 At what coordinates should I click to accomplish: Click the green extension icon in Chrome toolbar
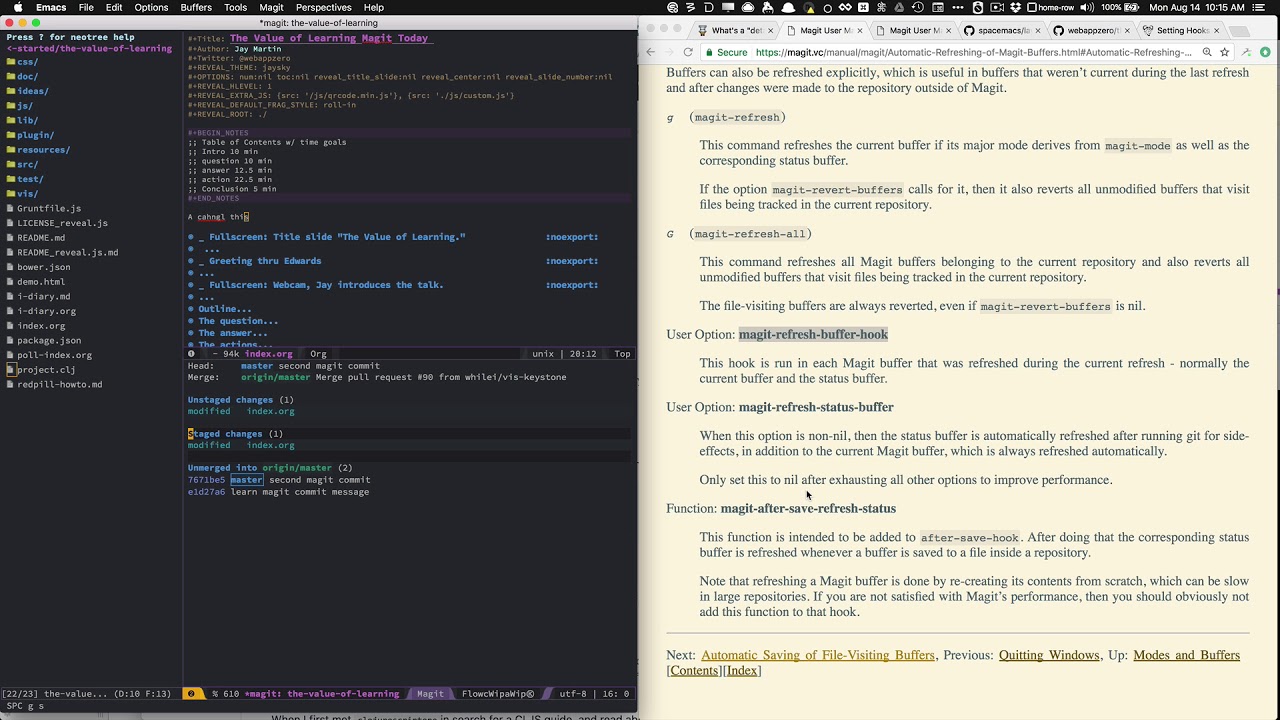[1265, 52]
